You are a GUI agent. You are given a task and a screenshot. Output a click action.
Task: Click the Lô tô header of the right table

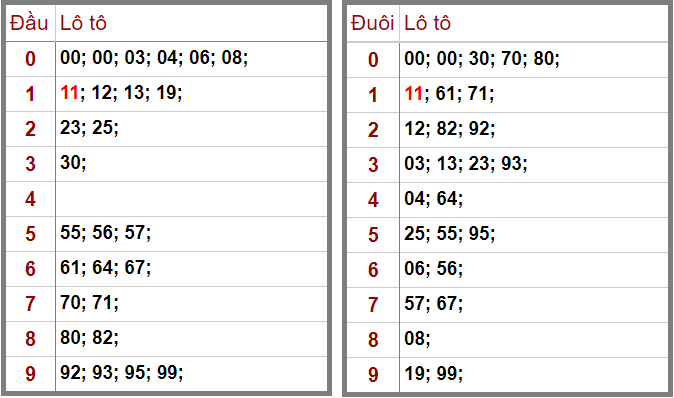point(427,23)
